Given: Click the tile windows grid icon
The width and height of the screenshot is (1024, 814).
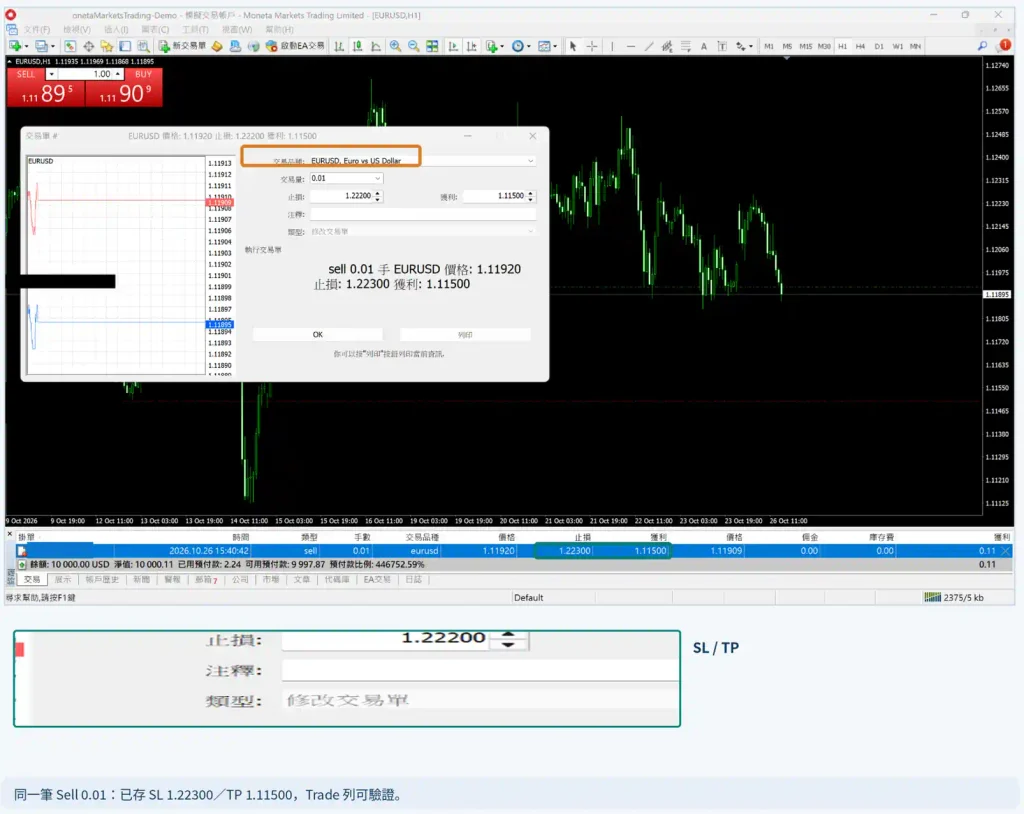Looking at the screenshot, I should coord(432,46).
